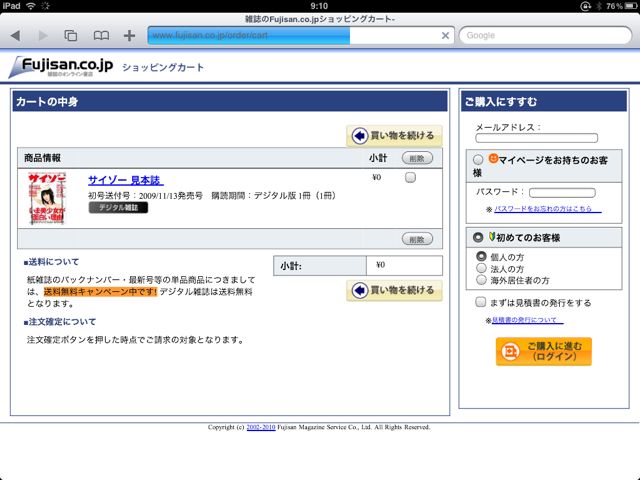The image size is (640, 480).
Task: Click the bottom 買い物を続ける button
Action: point(394,290)
